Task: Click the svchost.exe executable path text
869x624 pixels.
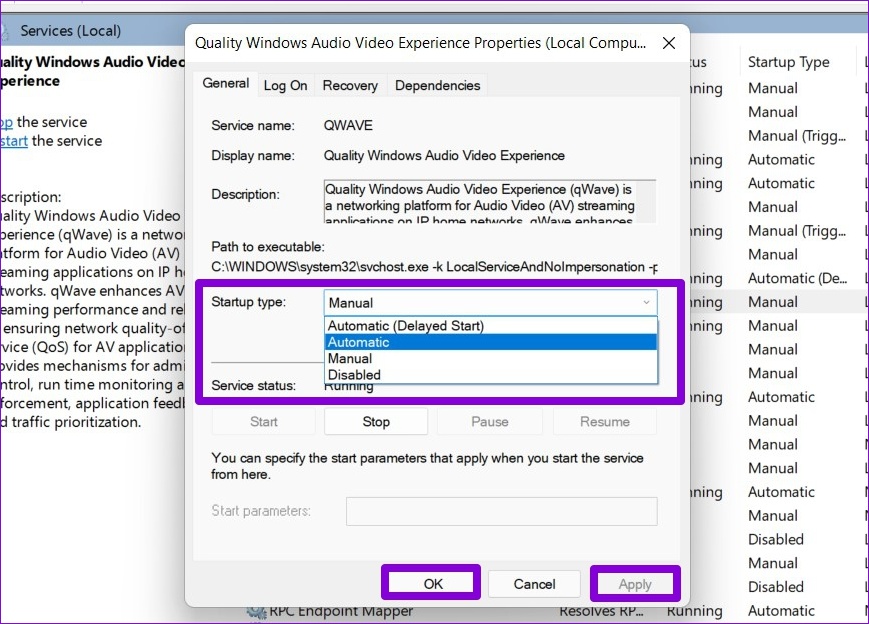Action: coord(434,267)
